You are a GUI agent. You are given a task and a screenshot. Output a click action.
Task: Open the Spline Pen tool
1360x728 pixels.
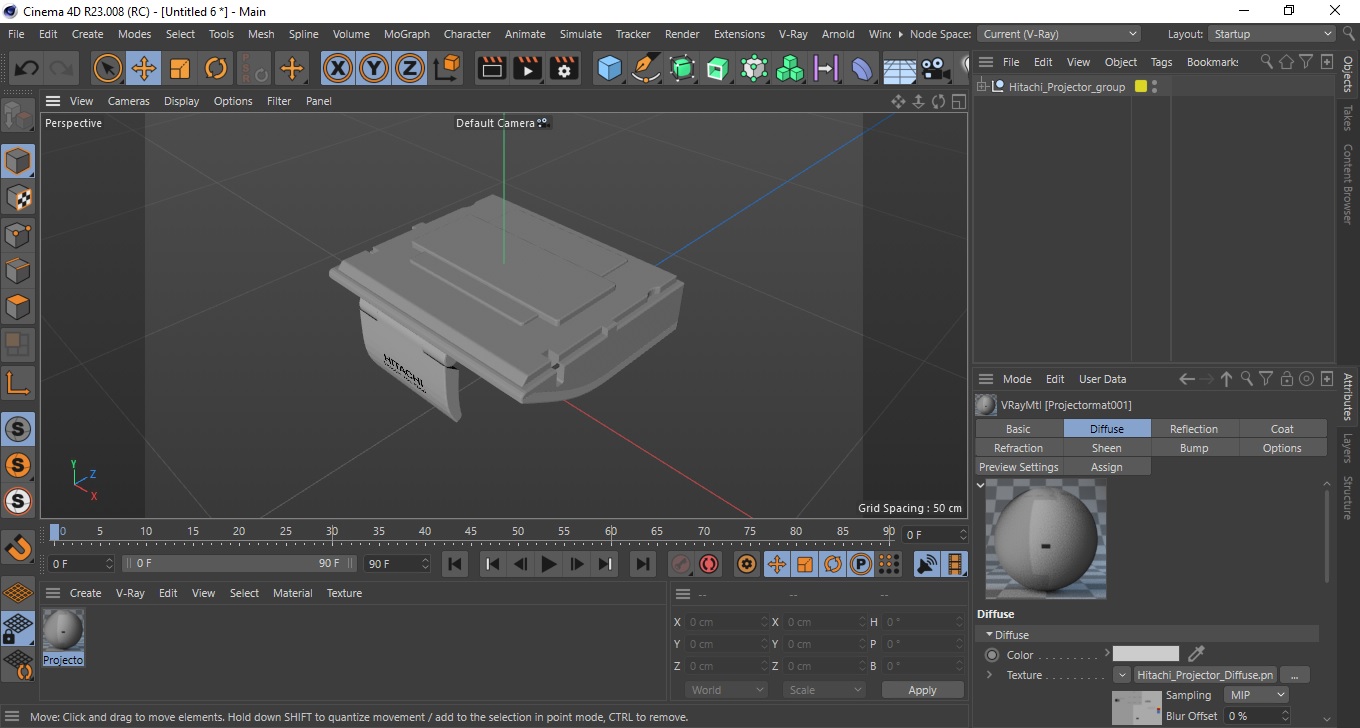point(646,69)
